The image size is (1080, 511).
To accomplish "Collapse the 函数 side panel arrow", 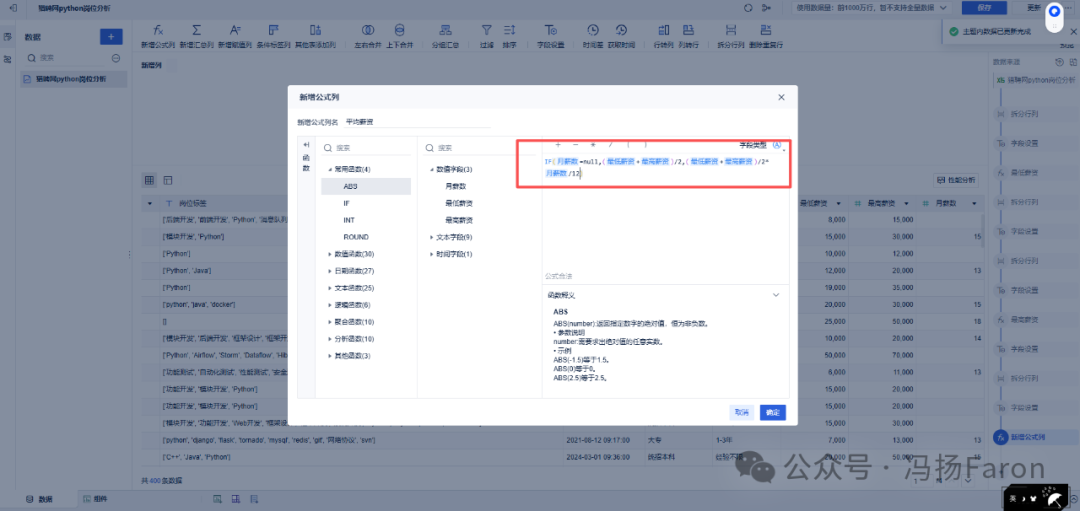I will coord(307,145).
